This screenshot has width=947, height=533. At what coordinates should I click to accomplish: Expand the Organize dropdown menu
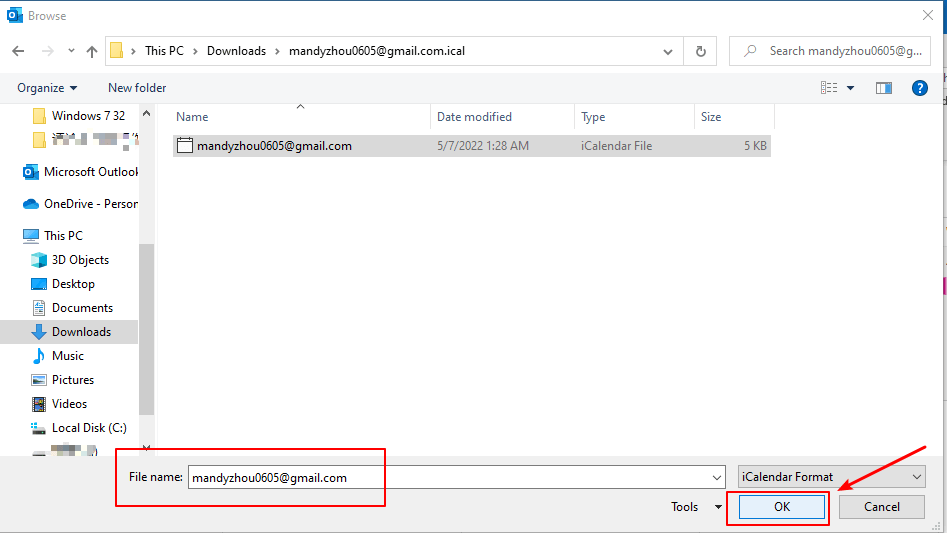pyautogui.click(x=47, y=88)
